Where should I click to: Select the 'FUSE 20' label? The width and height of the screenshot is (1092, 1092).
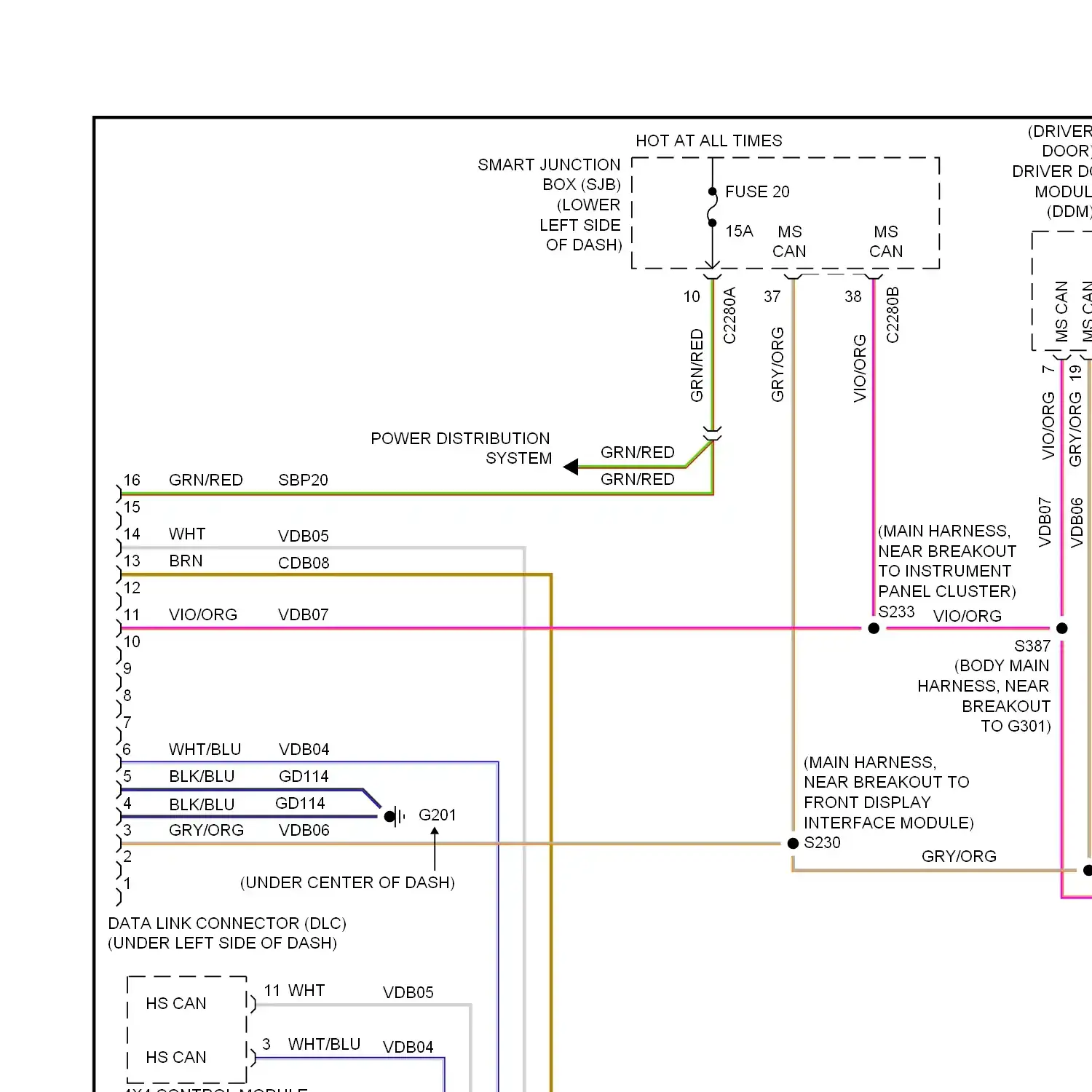[x=757, y=191]
